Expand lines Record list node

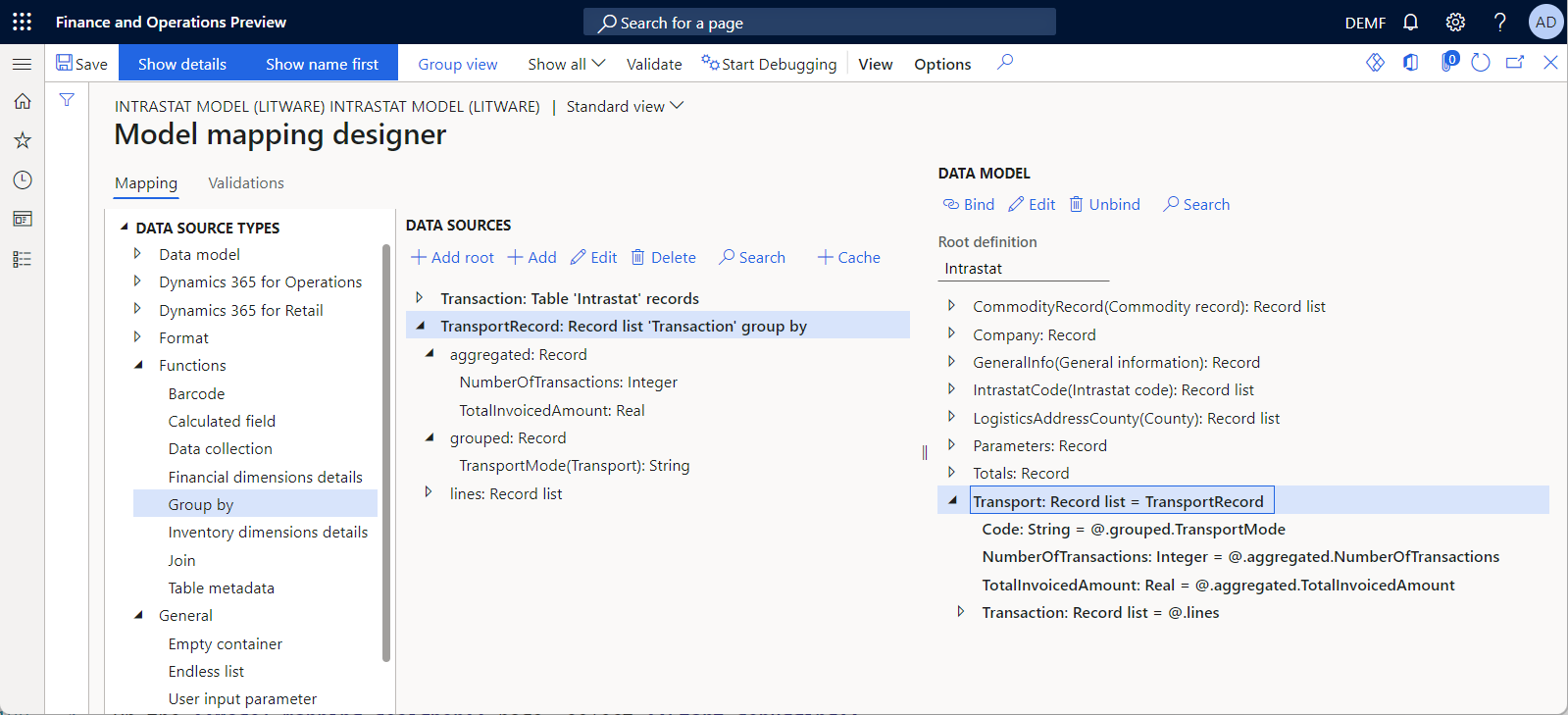(x=429, y=492)
